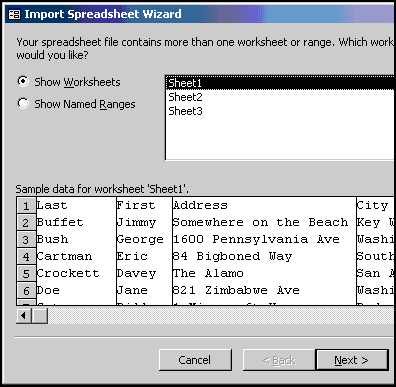The width and height of the screenshot is (396, 387).
Task: Click the 'San' city cell in Crockett row
Action: point(375,273)
